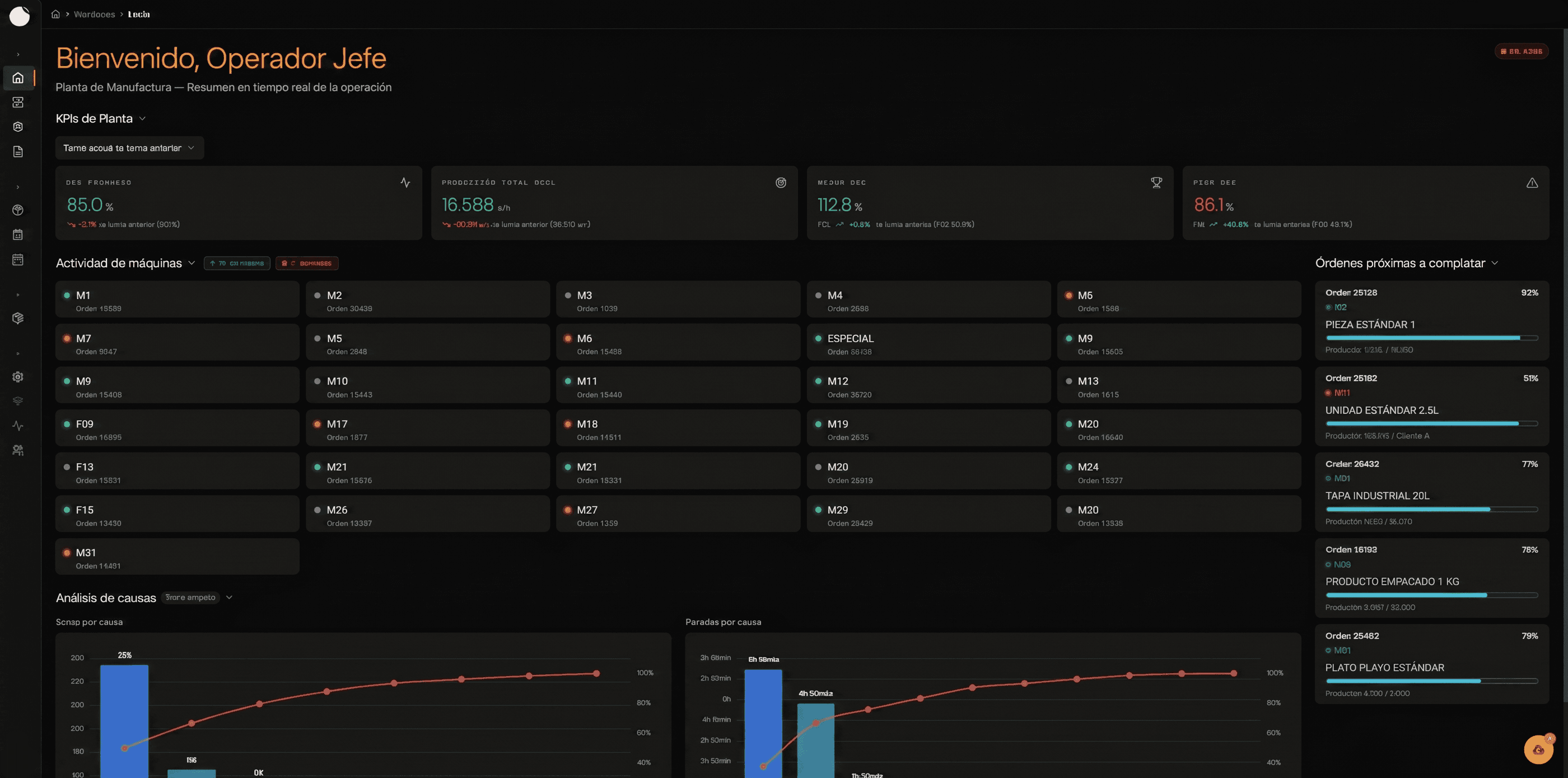Click the 86.1 % KPI value
This screenshot has height=778, width=1568.
click(x=1214, y=205)
